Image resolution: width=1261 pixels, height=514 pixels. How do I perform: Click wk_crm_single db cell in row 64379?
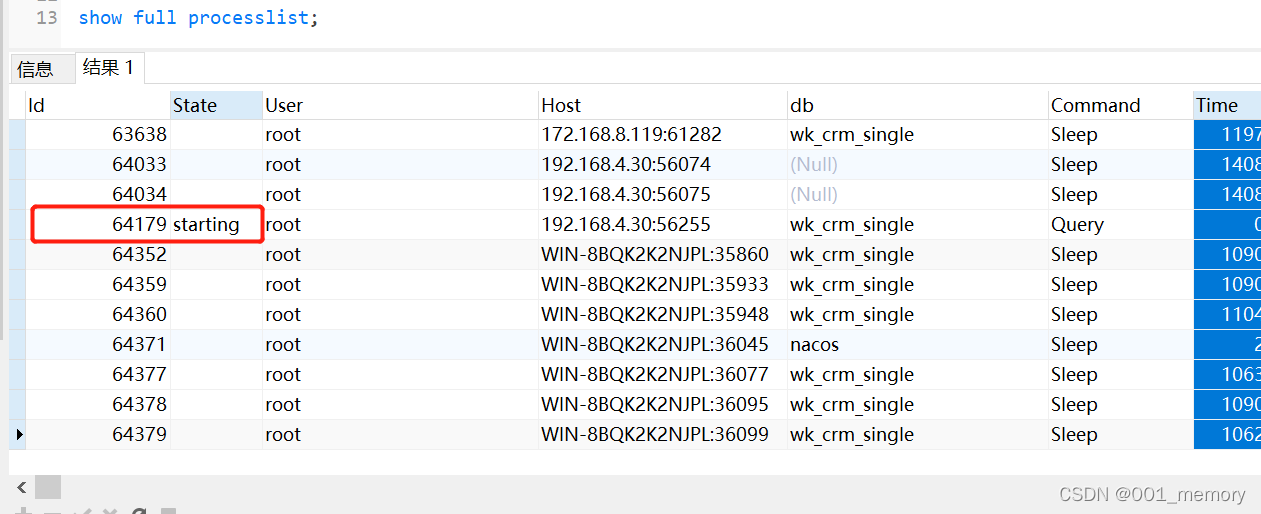[x=918, y=434]
